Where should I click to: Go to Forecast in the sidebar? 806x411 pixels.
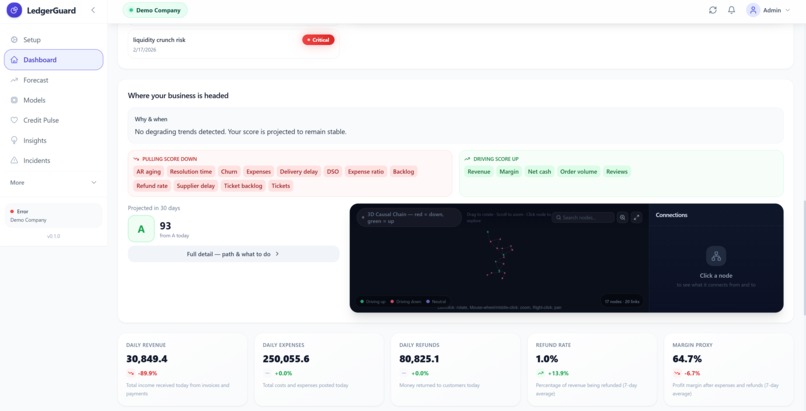pos(53,80)
